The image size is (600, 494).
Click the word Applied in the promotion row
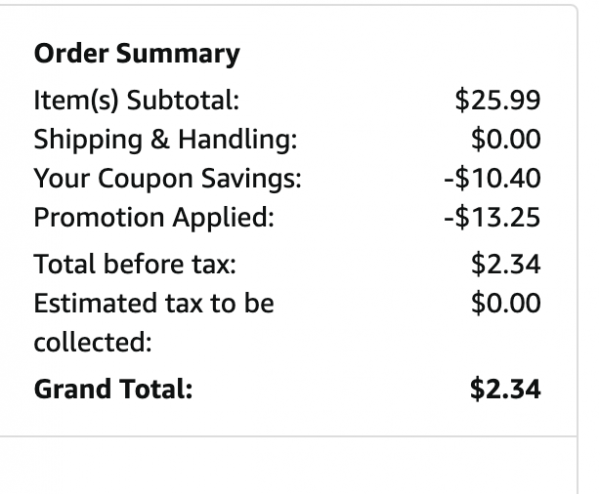(x=223, y=218)
